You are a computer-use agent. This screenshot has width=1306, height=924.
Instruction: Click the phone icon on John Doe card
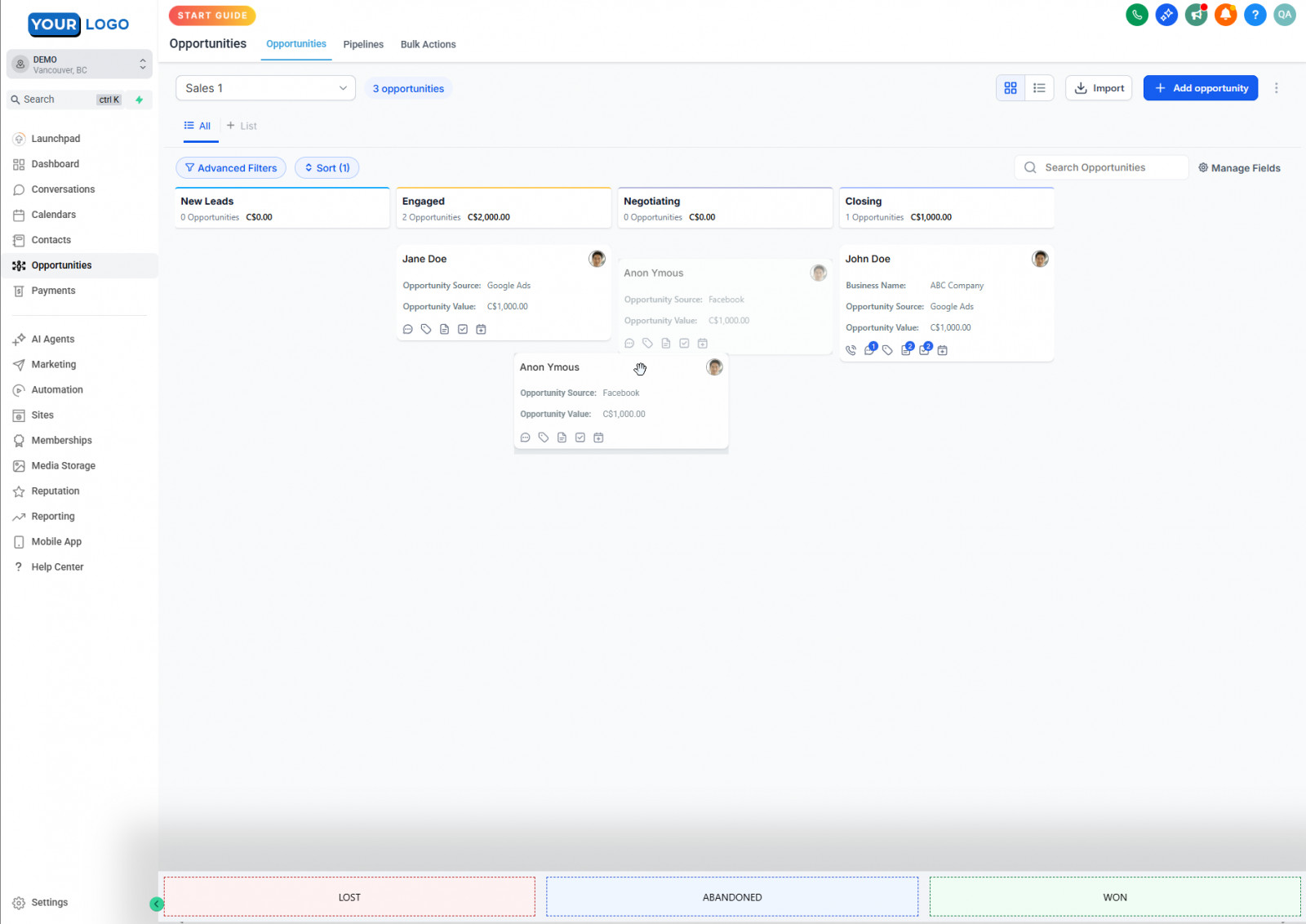point(851,350)
